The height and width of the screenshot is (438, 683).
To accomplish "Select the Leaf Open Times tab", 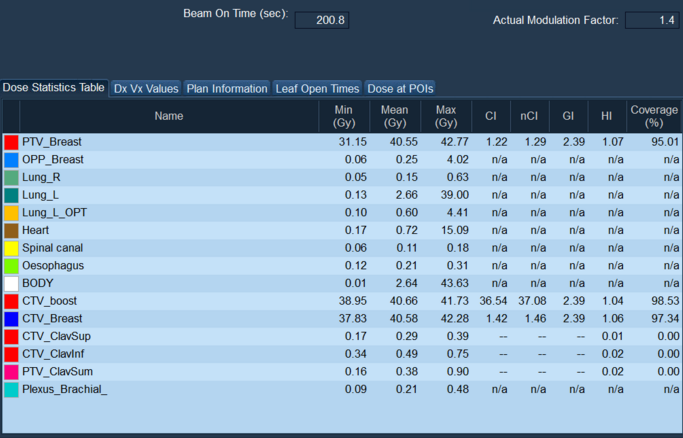I will (x=317, y=88).
